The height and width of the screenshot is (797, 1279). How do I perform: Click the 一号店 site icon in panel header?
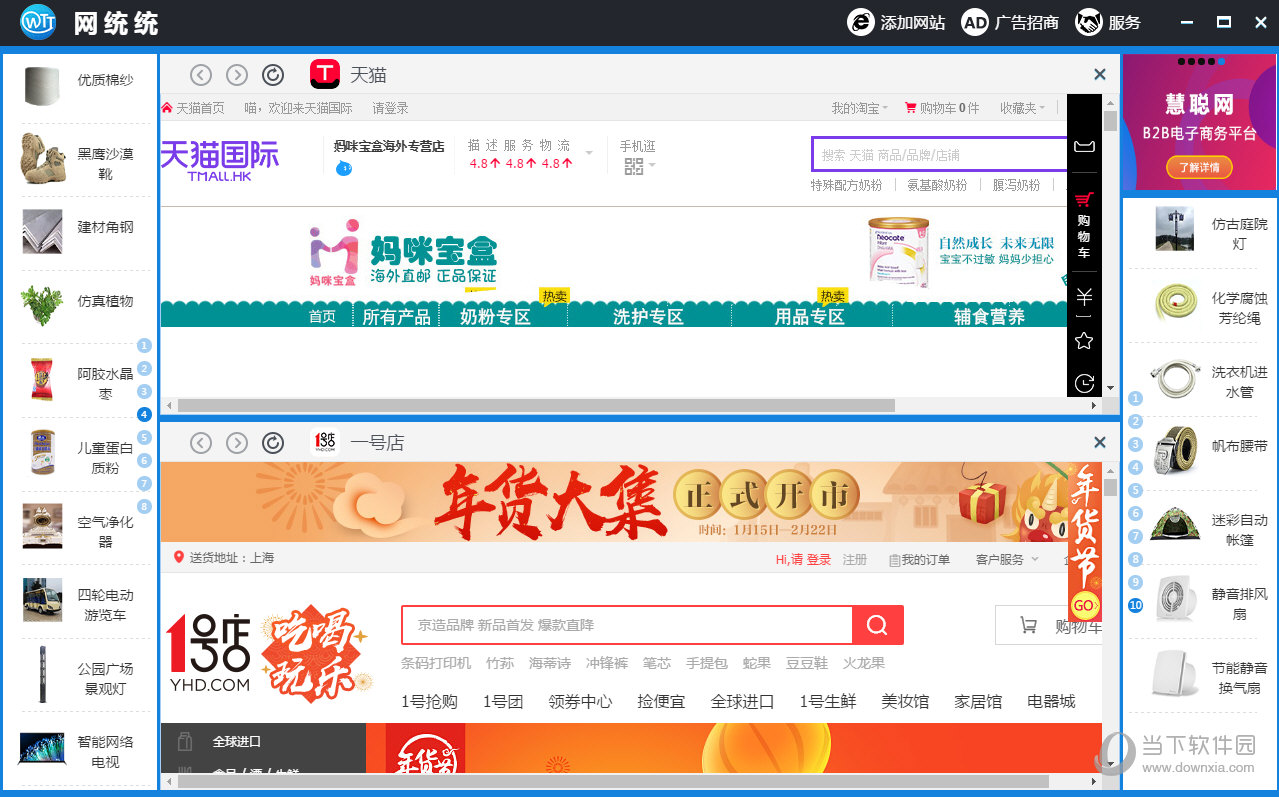[x=325, y=442]
